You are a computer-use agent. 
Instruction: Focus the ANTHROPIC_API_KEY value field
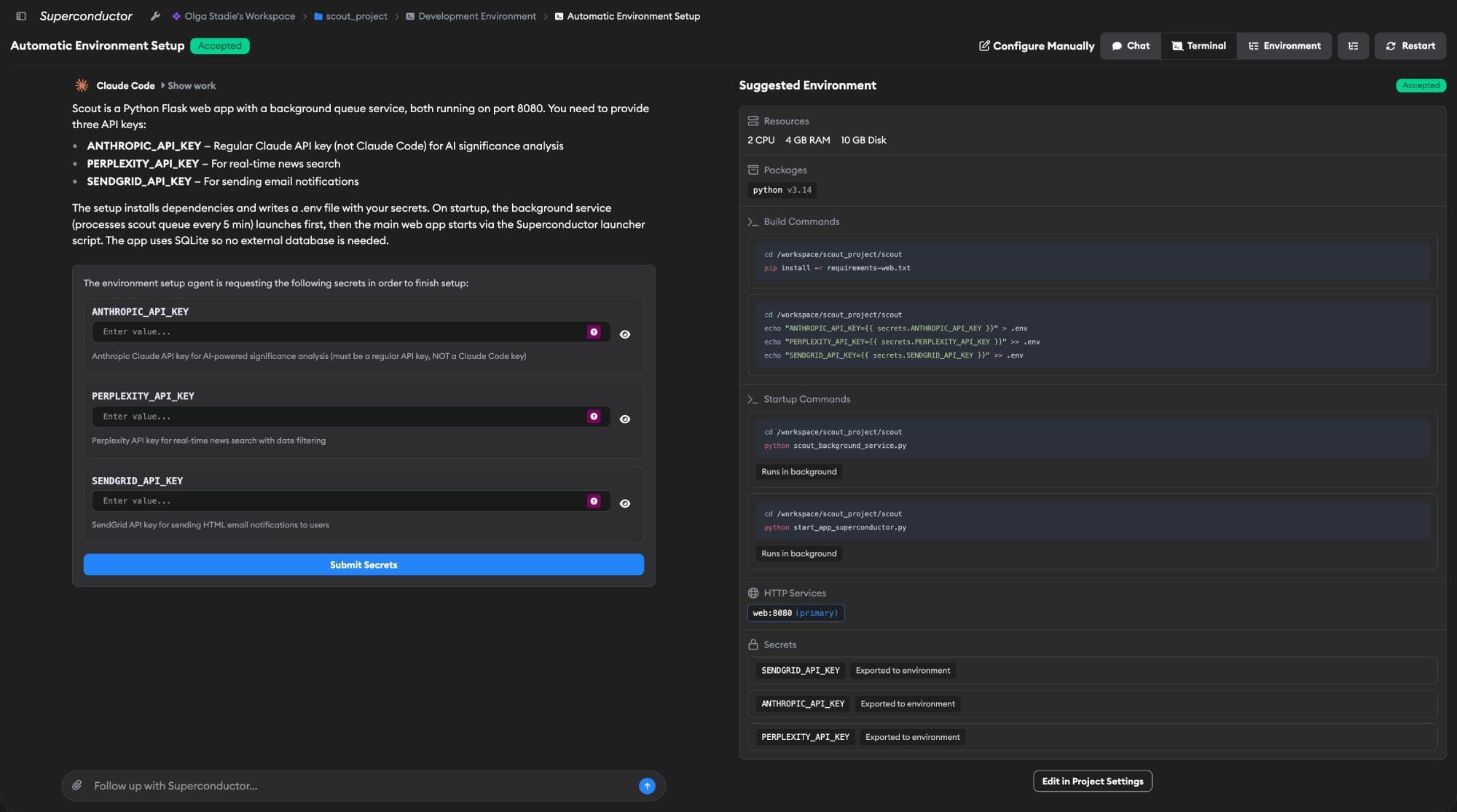[x=351, y=332]
